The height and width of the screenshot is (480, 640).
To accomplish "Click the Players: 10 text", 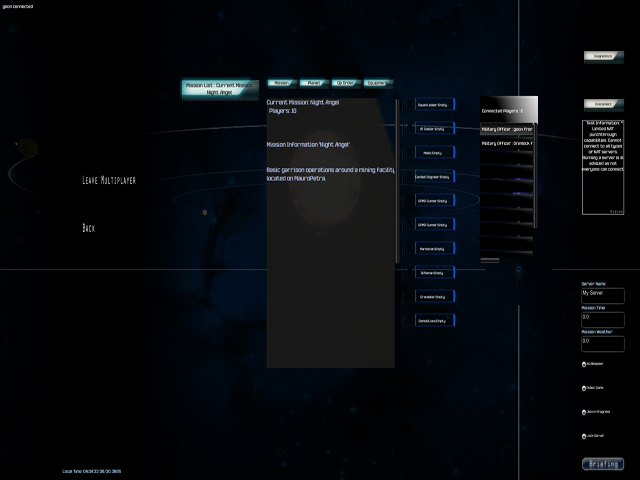I will click(282, 111).
